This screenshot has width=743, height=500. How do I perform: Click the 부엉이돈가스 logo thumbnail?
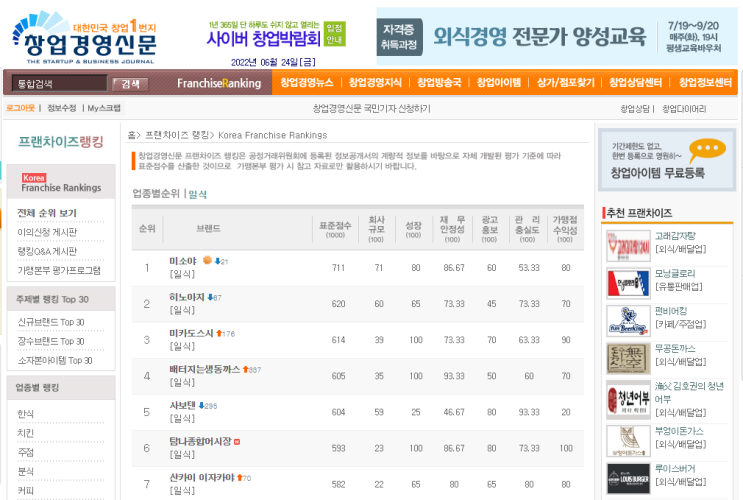coord(628,441)
